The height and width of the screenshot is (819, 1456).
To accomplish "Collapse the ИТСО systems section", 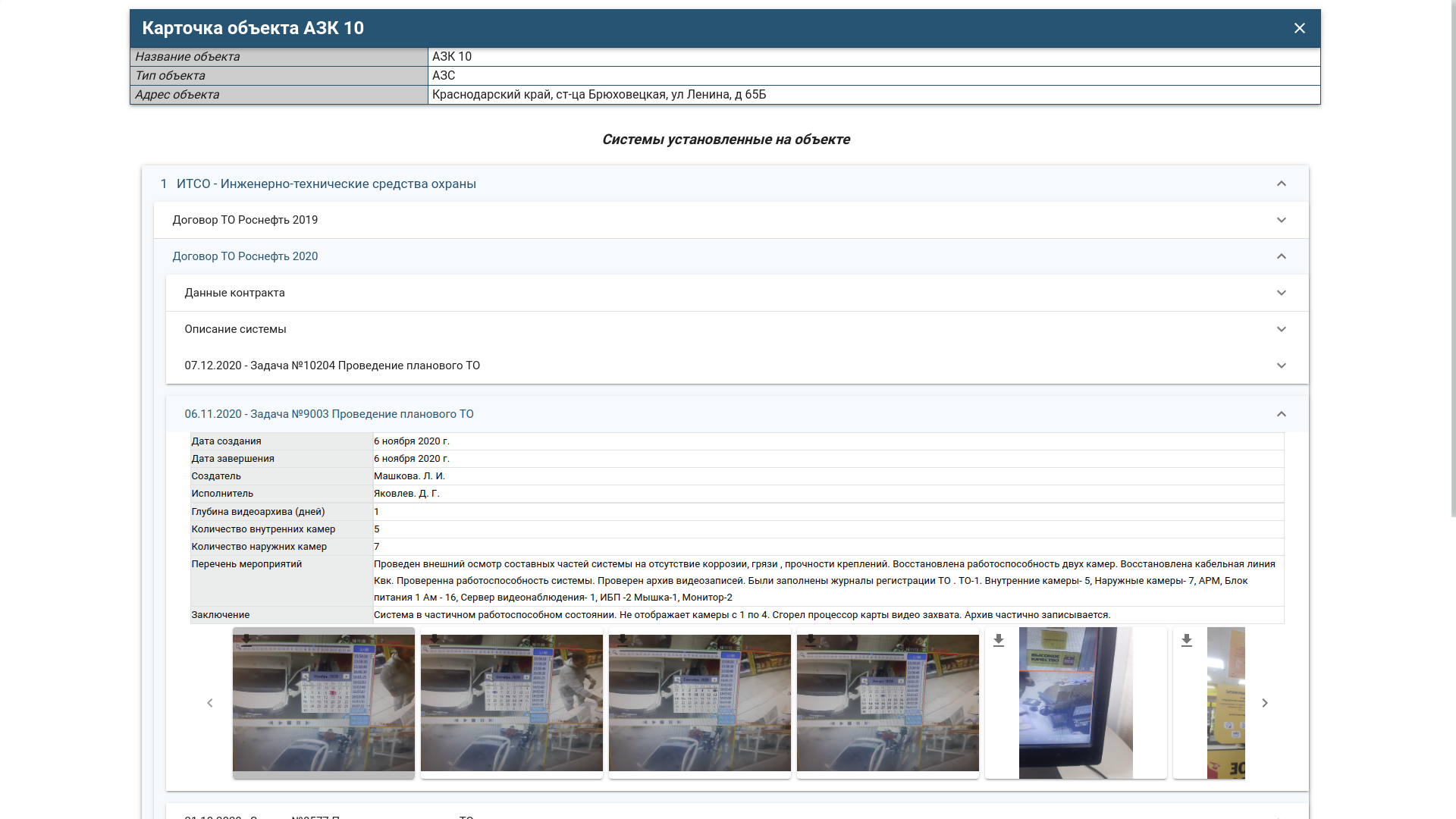I will click(x=1281, y=184).
